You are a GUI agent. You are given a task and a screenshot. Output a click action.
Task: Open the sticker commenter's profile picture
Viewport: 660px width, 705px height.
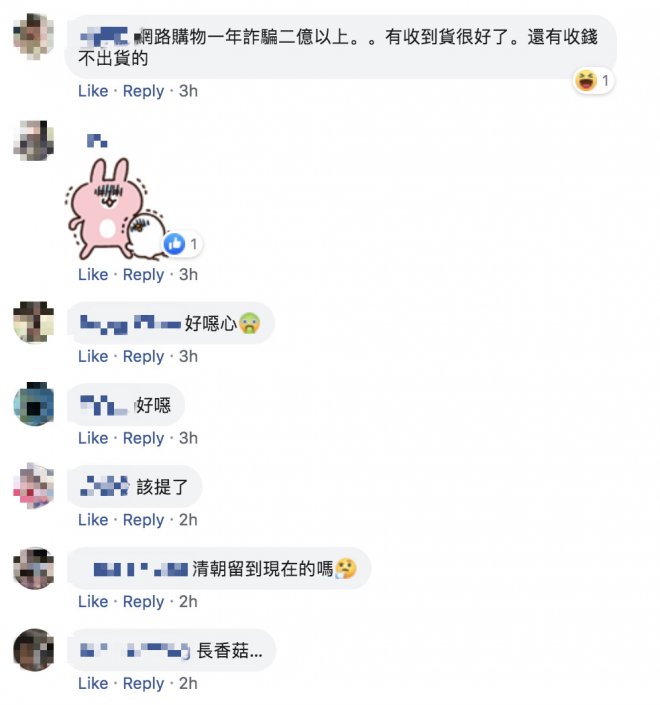[34, 141]
